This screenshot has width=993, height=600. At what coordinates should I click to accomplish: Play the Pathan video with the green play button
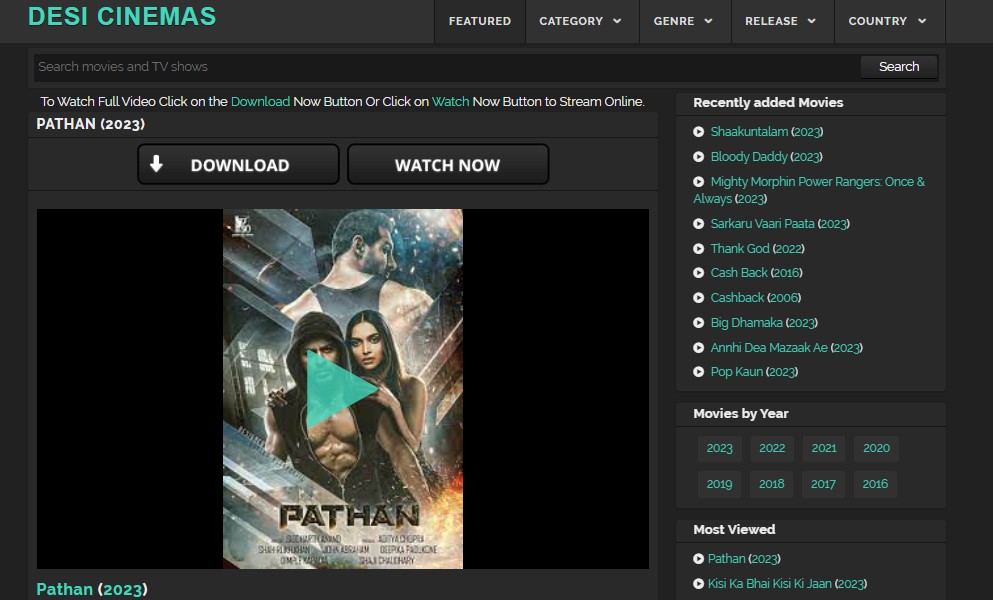click(x=342, y=390)
